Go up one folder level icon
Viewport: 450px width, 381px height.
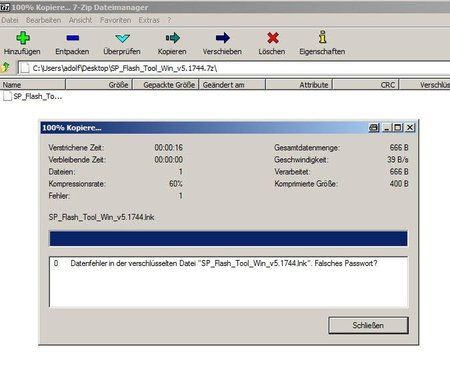[x=6, y=67]
